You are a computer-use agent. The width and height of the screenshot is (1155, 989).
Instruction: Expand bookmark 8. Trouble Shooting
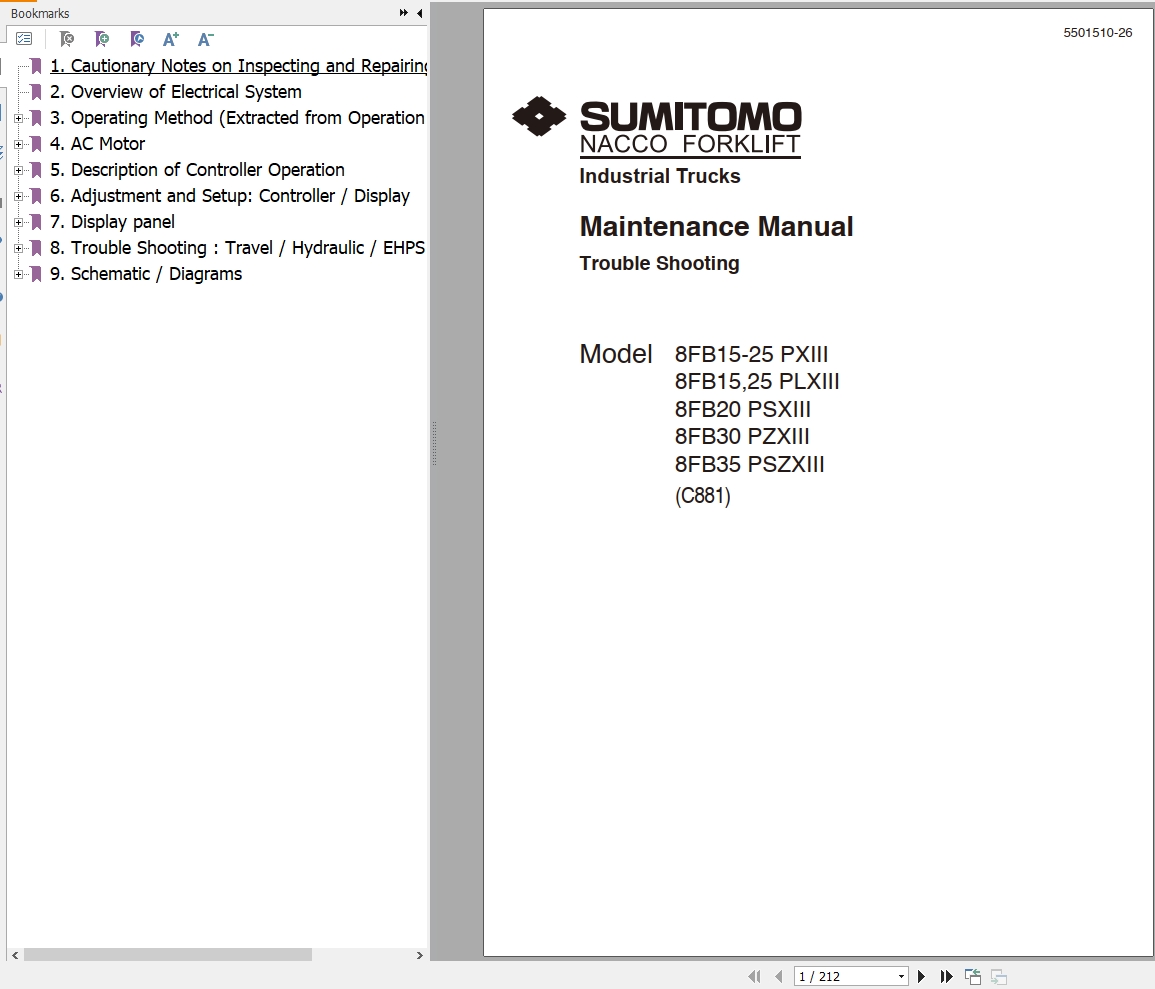pos(18,248)
